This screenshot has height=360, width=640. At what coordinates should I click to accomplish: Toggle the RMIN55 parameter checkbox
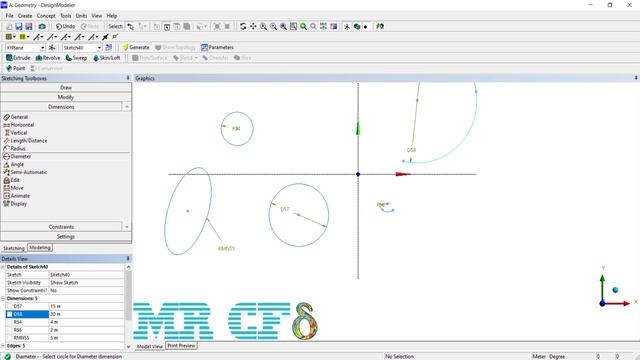(x=9, y=338)
